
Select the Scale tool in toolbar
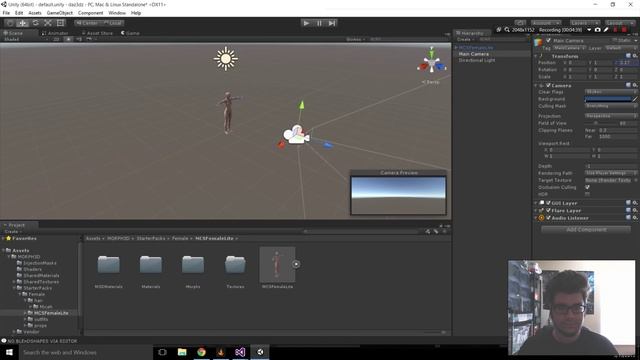pos(48,23)
